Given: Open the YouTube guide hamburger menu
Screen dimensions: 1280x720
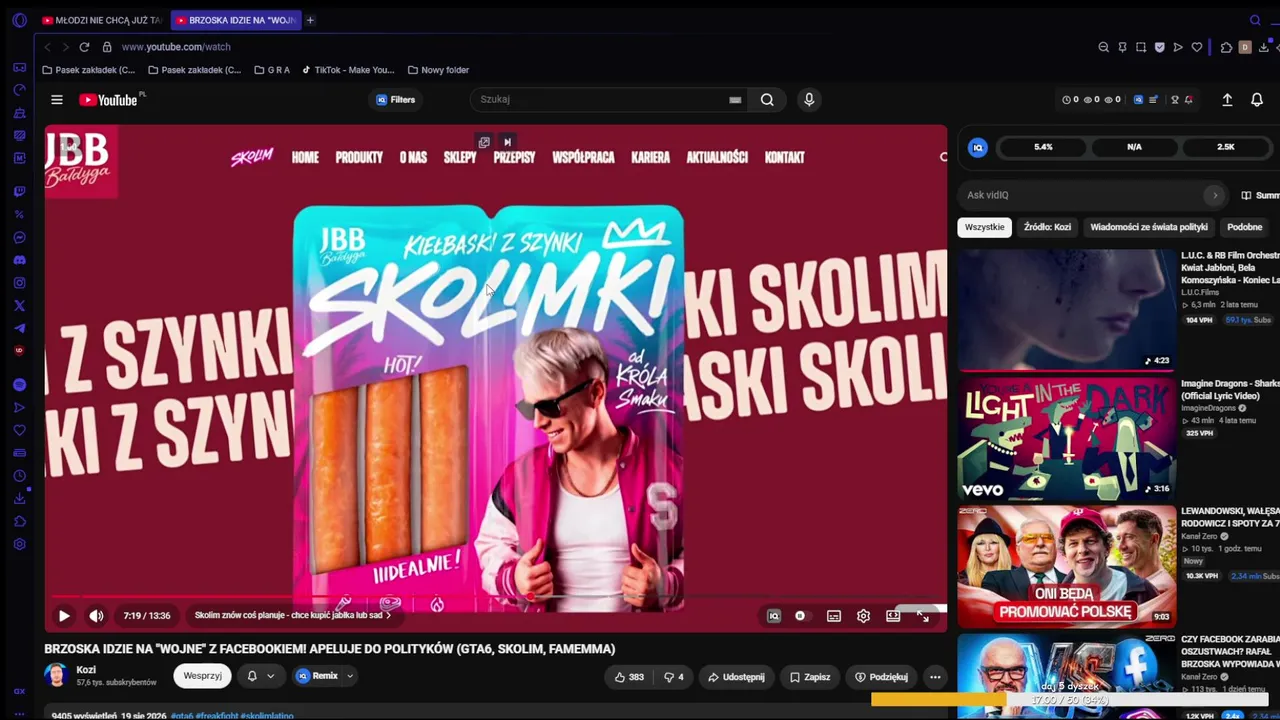Looking at the screenshot, I should click(57, 100).
